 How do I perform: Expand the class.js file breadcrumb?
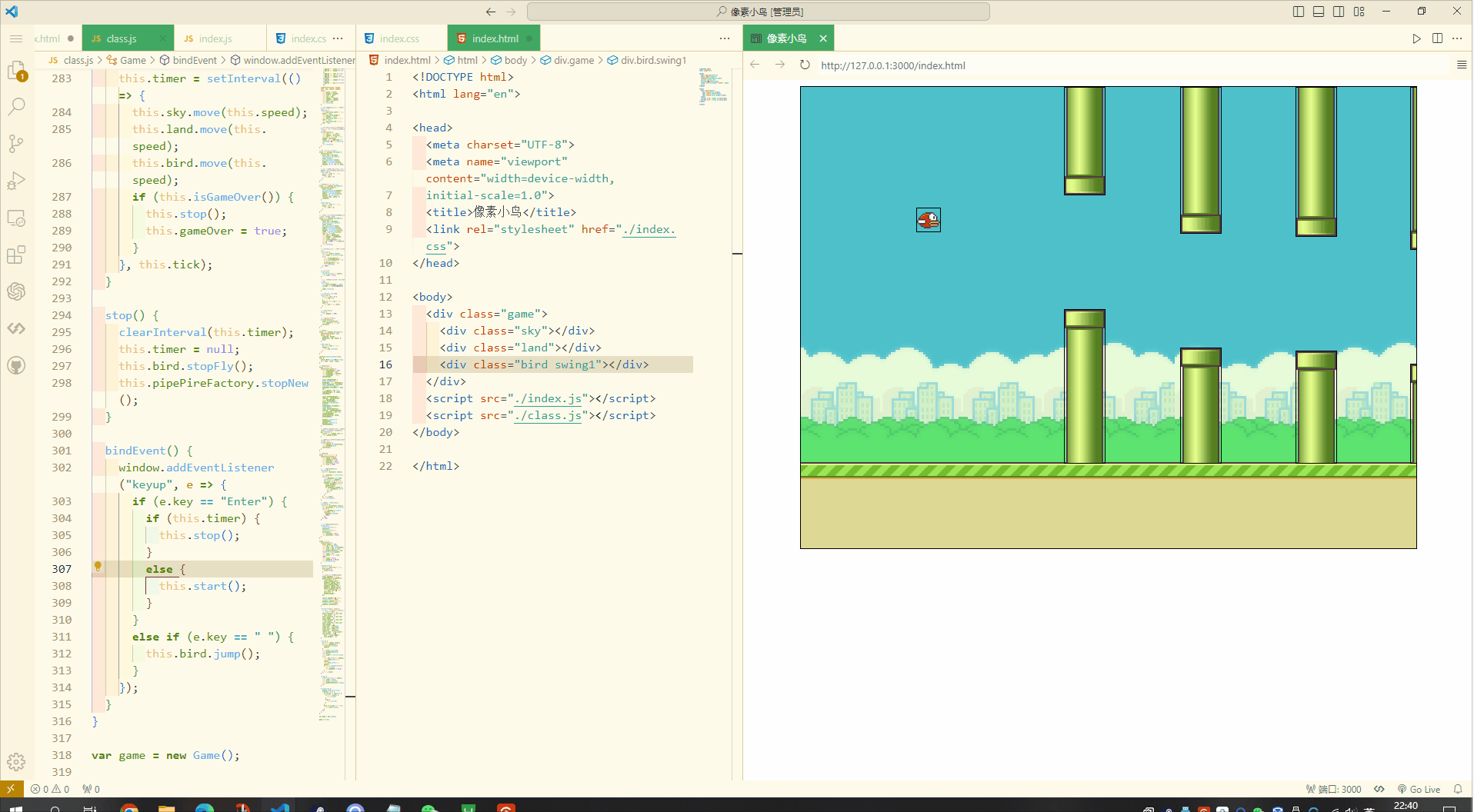coord(71,60)
